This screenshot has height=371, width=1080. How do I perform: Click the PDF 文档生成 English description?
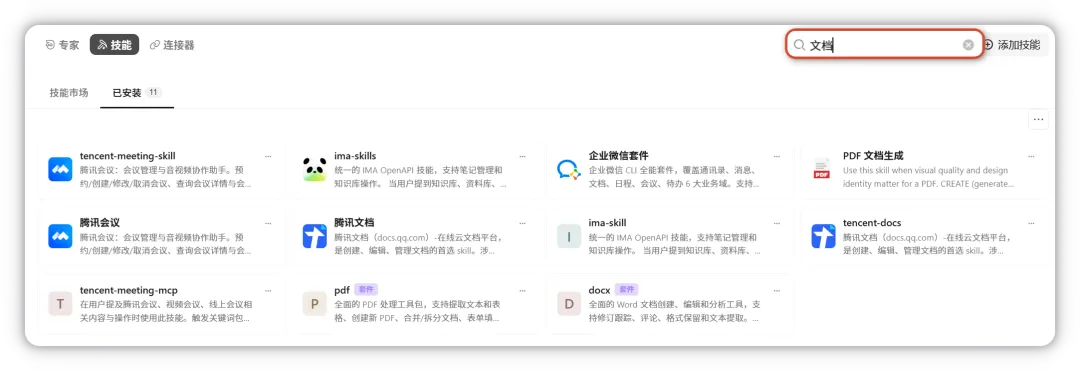[x=928, y=177]
